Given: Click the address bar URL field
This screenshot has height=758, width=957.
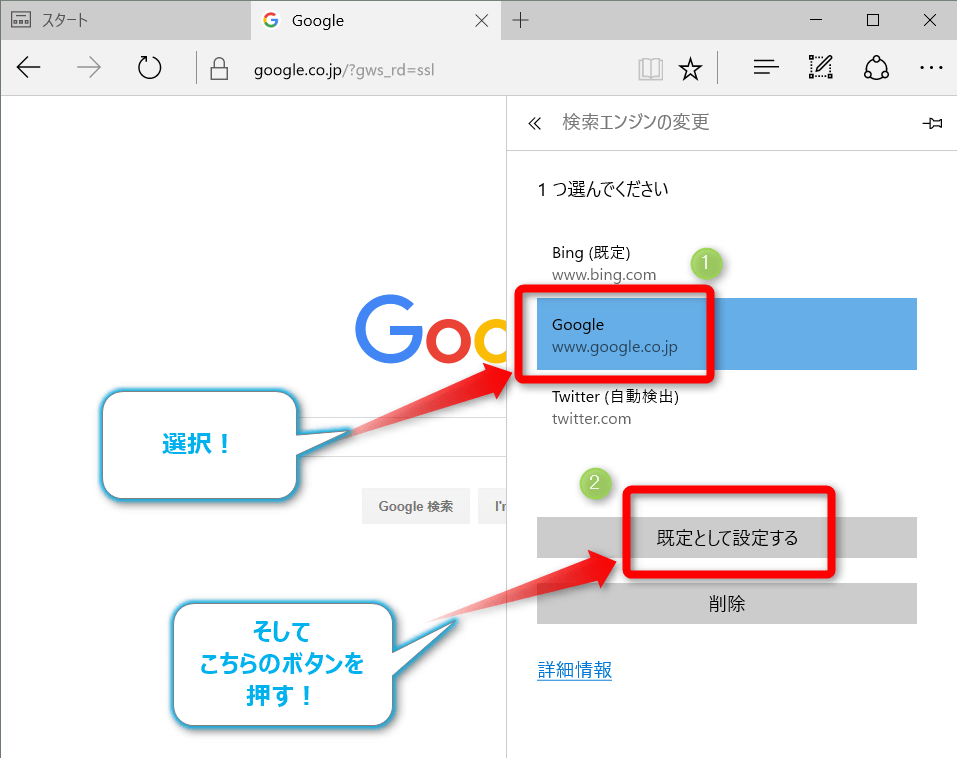Looking at the screenshot, I should (420, 70).
